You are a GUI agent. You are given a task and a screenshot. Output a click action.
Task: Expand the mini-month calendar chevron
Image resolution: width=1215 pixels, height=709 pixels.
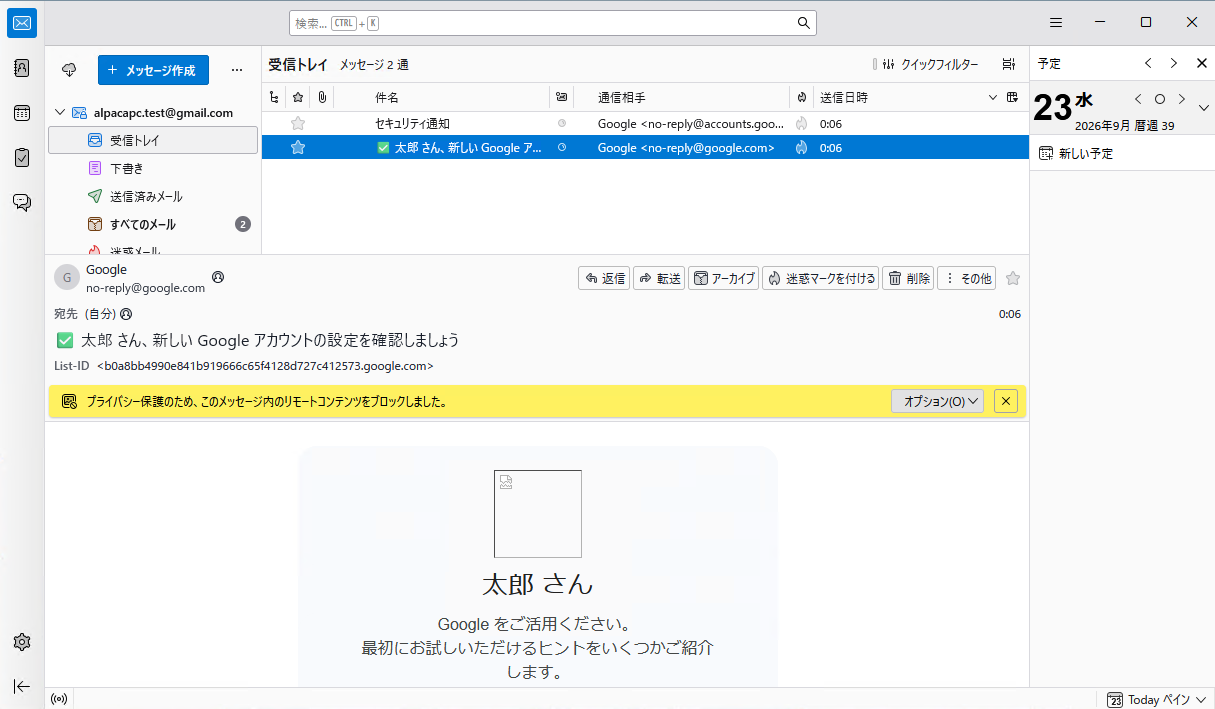[x=1203, y=108]
